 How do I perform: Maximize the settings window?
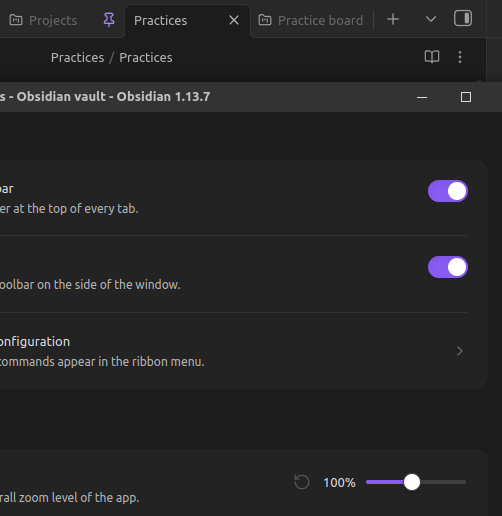[x=466, y=97]
